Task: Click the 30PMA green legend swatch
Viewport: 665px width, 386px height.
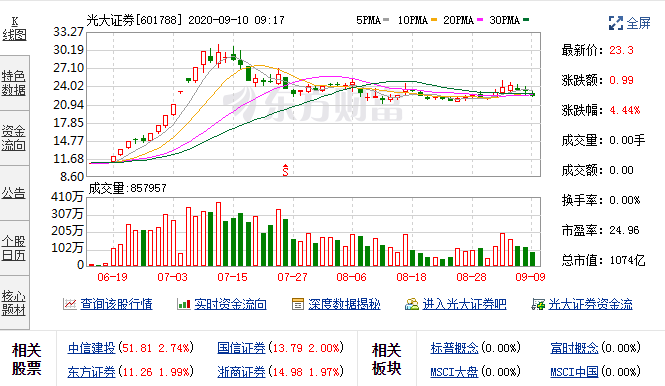Action: tap(526, 20)
